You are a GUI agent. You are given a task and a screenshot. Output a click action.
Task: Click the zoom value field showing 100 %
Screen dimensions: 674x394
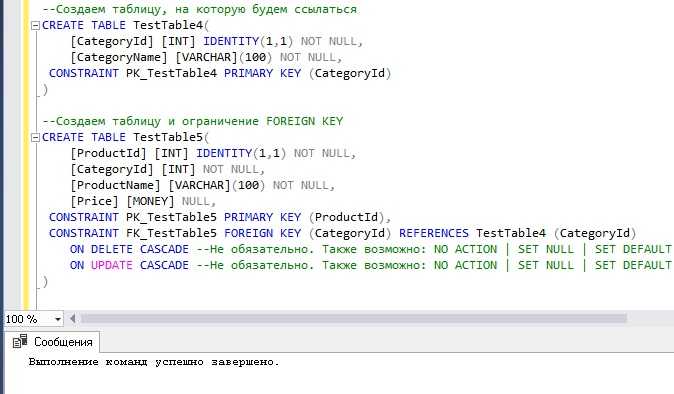click(x=28, y=319)
